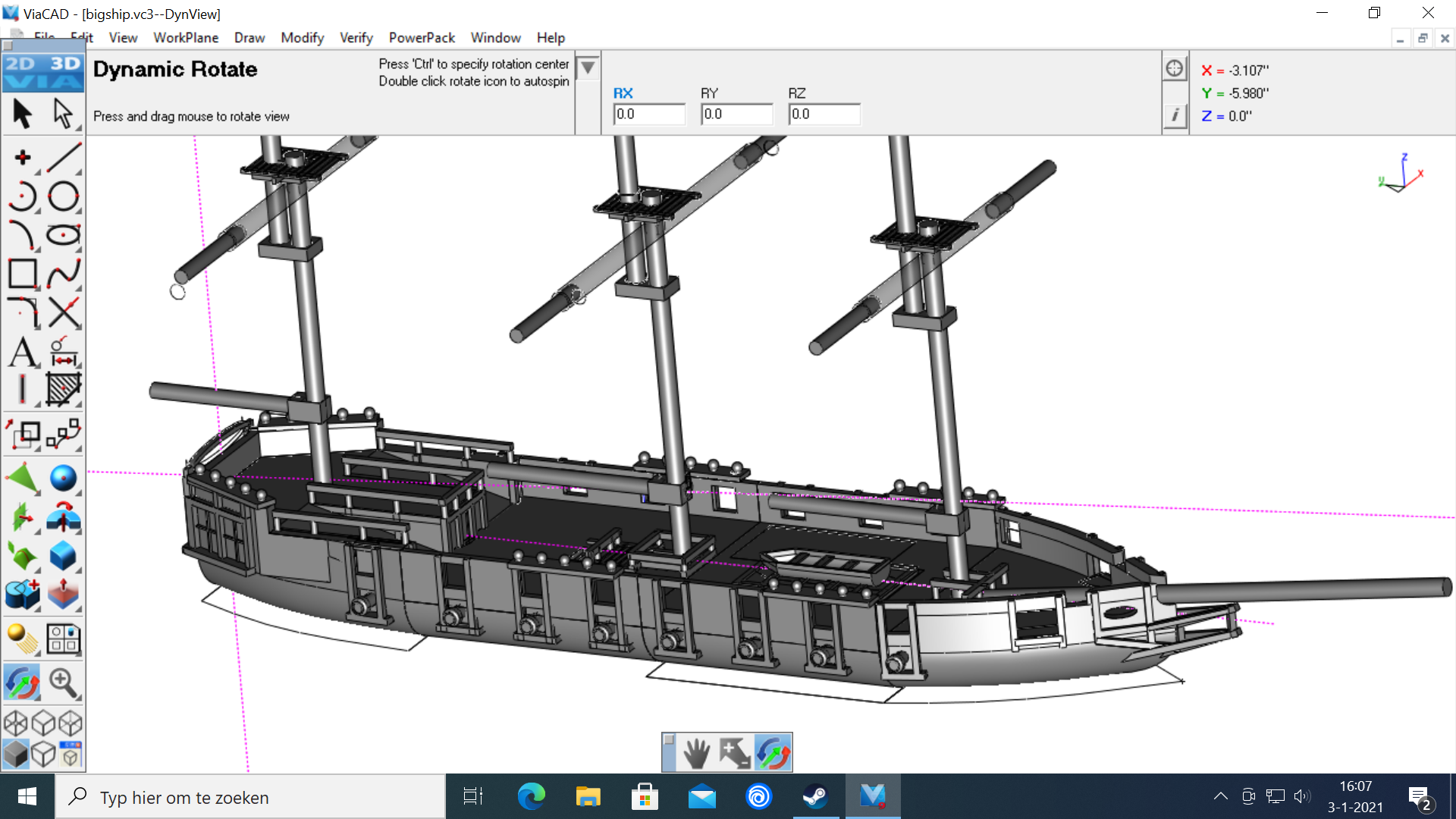
Task: Toggle wireframe cube display mode
Action: point(15,723)
